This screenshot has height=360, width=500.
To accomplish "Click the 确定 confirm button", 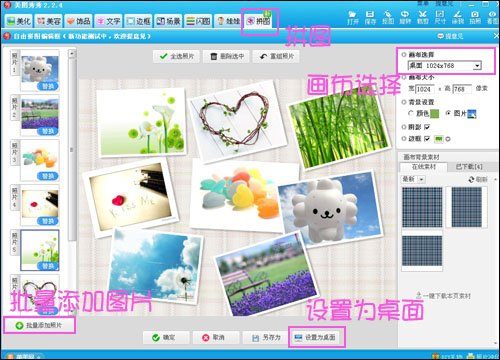I will coord(166,338).
